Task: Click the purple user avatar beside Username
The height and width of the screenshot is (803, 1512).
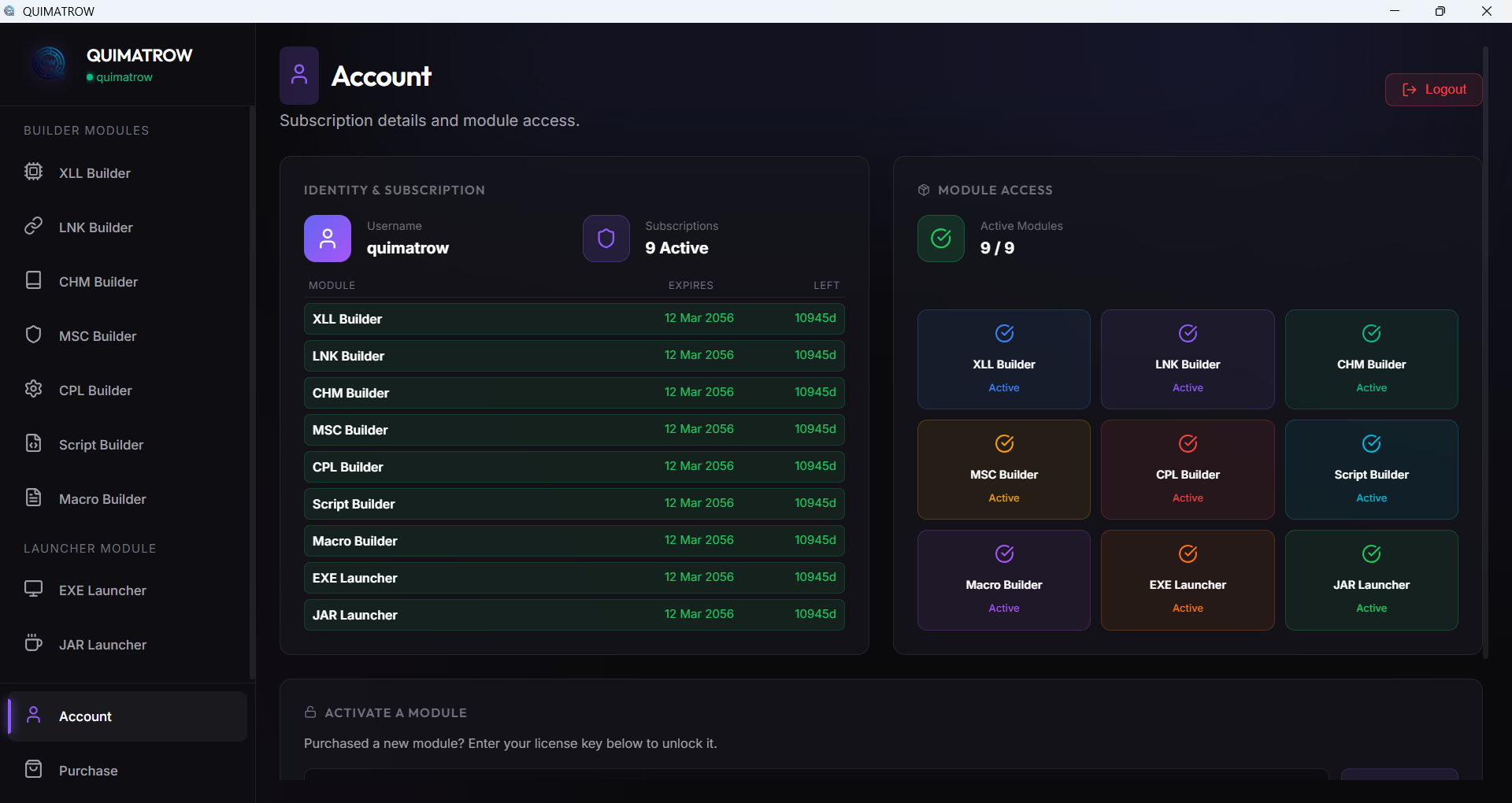Action: click(327, 239)
